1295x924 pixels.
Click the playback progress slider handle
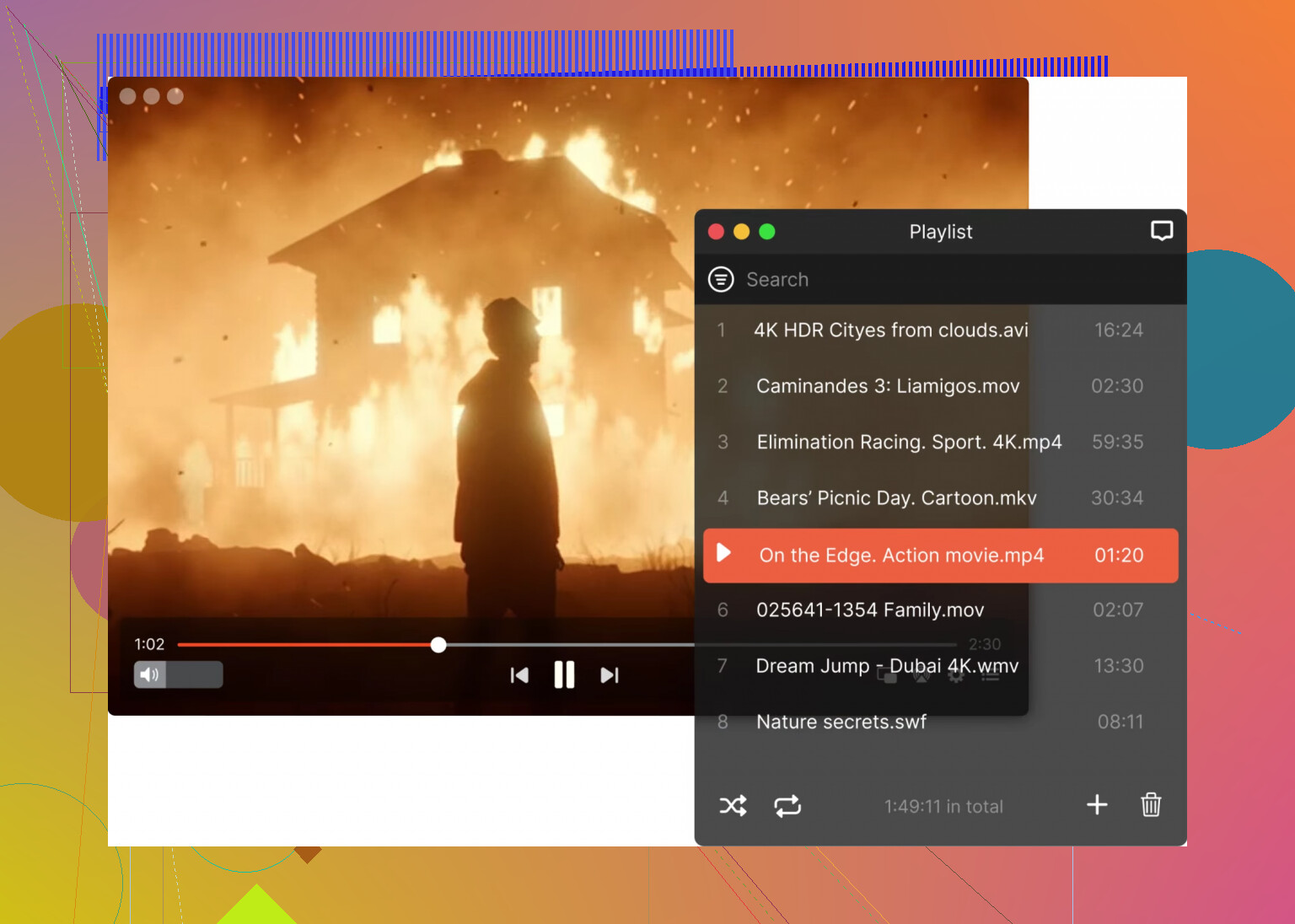(438, 645)
